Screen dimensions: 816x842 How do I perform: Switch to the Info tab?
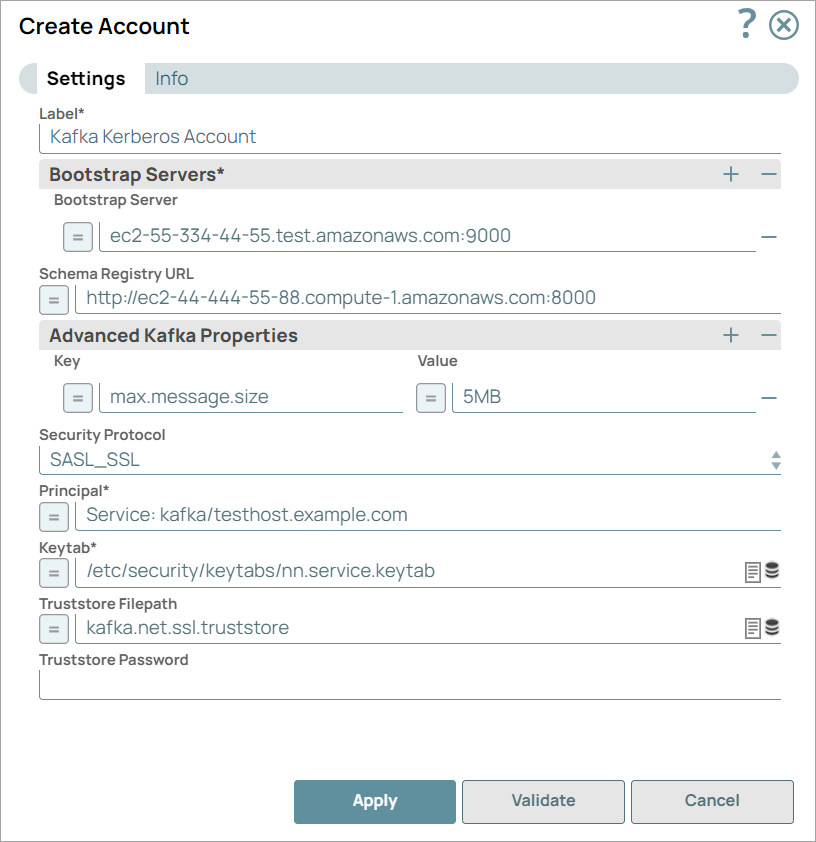point(170,78)
